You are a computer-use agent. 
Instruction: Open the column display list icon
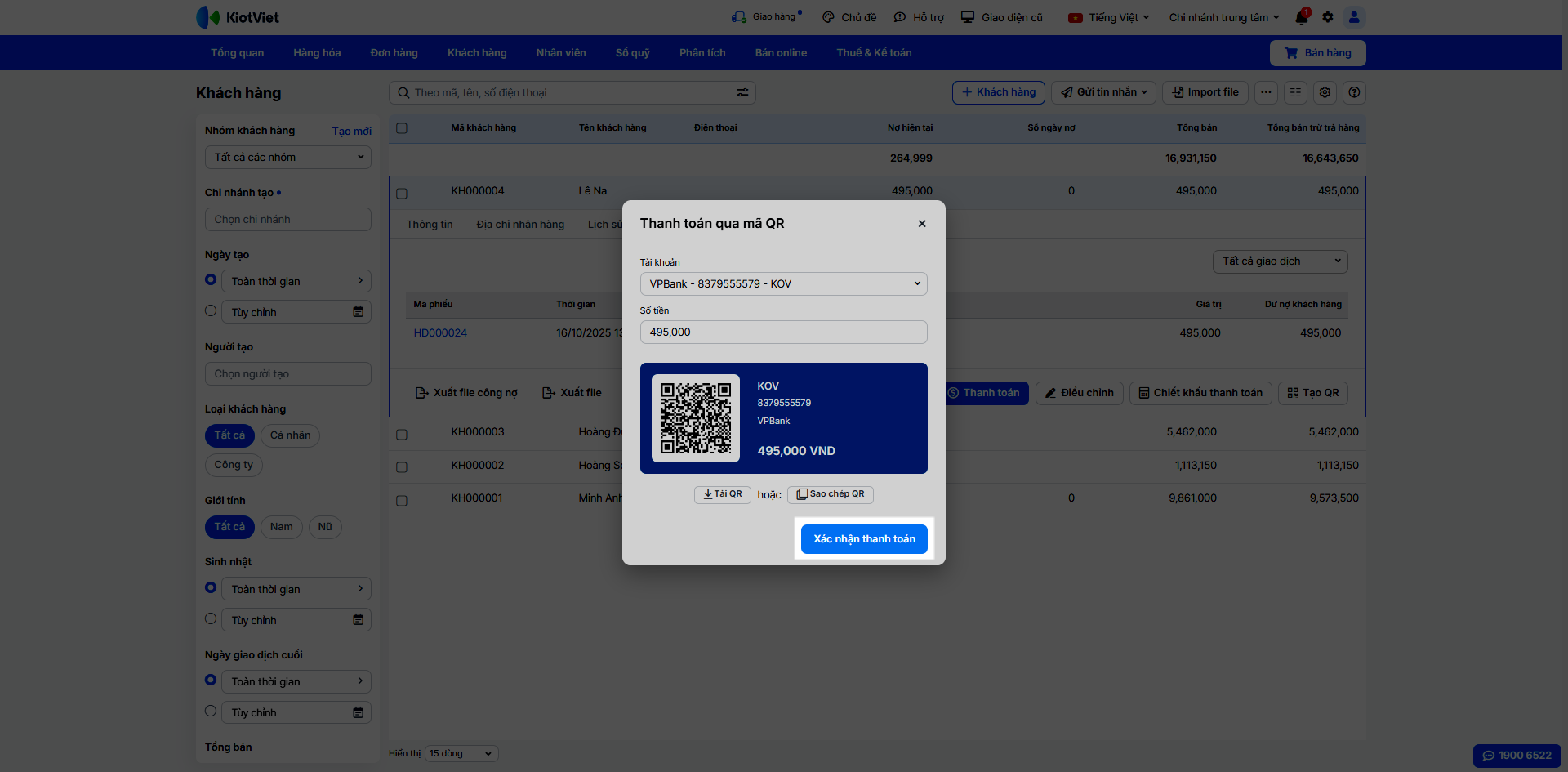point(1295,92)
